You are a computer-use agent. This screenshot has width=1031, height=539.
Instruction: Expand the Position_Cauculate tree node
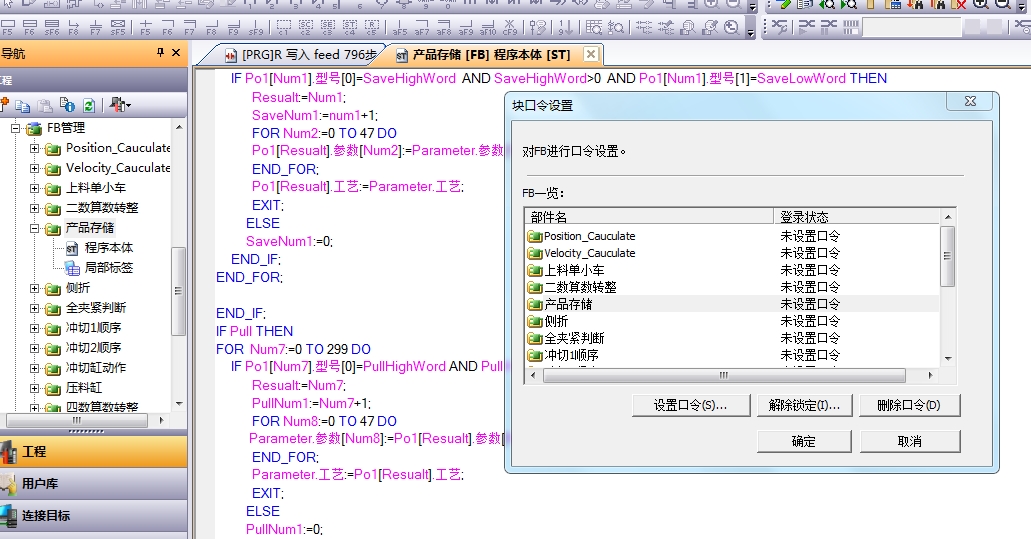(35, 148)
